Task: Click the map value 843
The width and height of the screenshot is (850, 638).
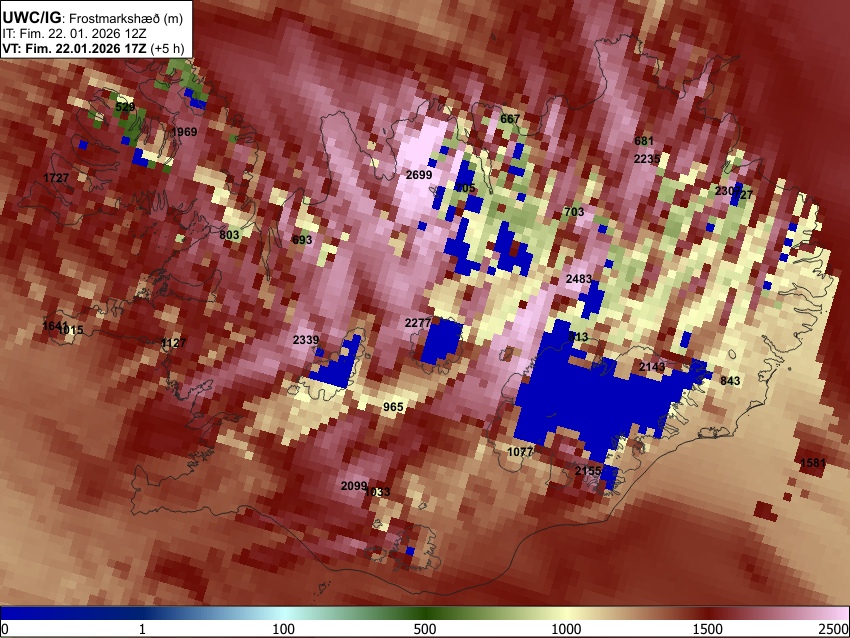Action: (730, 381)
